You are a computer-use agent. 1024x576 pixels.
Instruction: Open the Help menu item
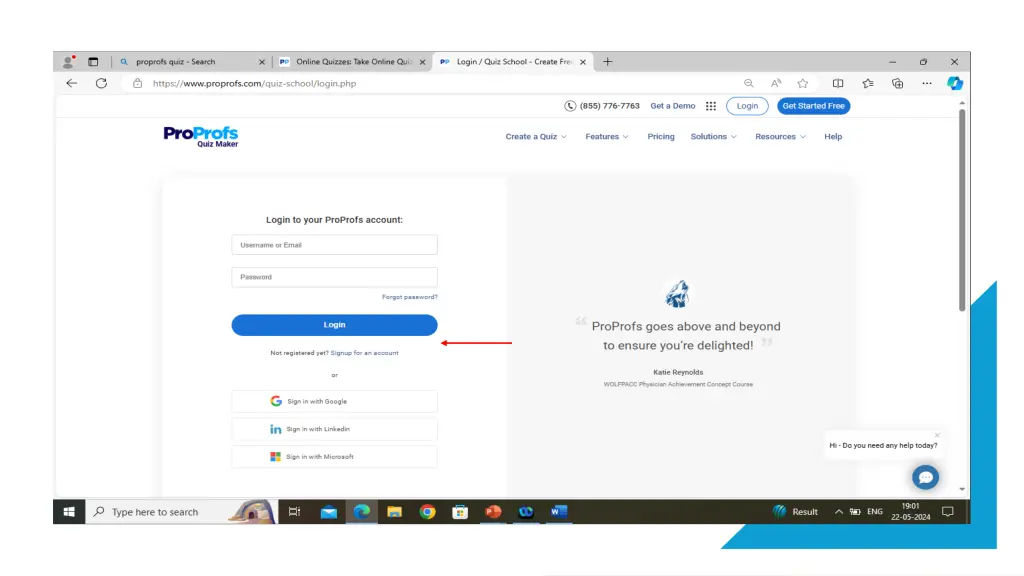(833, 136)
